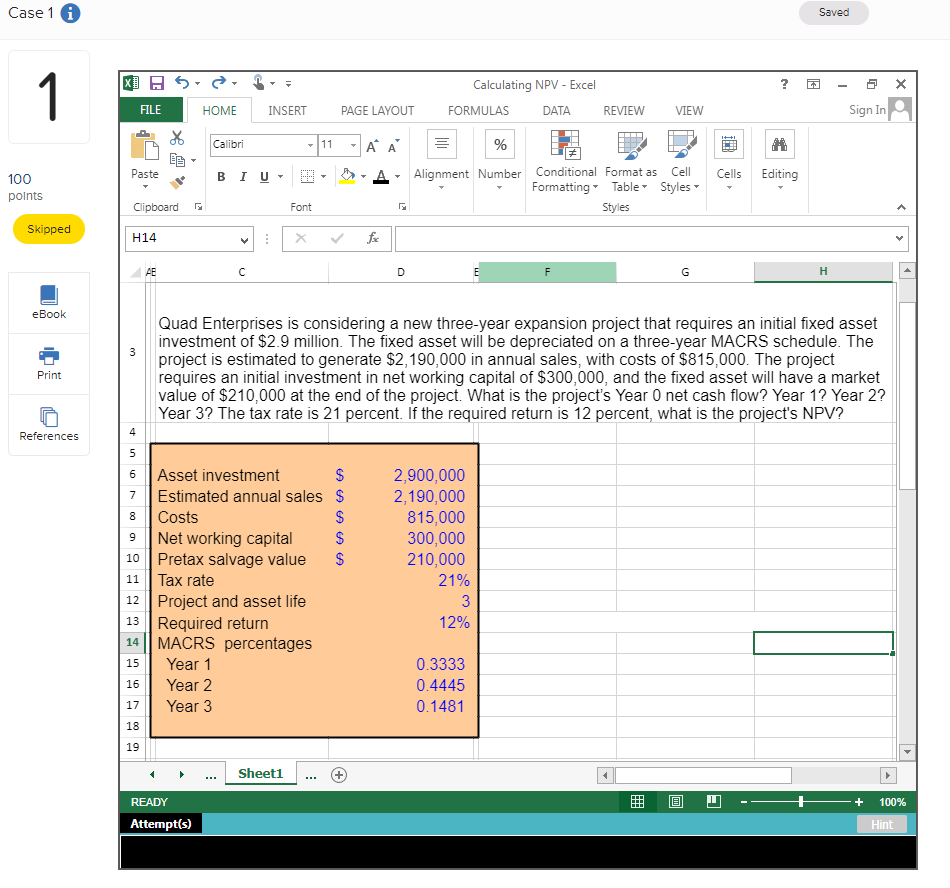Click the Cells group icon
The width and height of the screenshot is (950, 888).
(x=729, y=144)
